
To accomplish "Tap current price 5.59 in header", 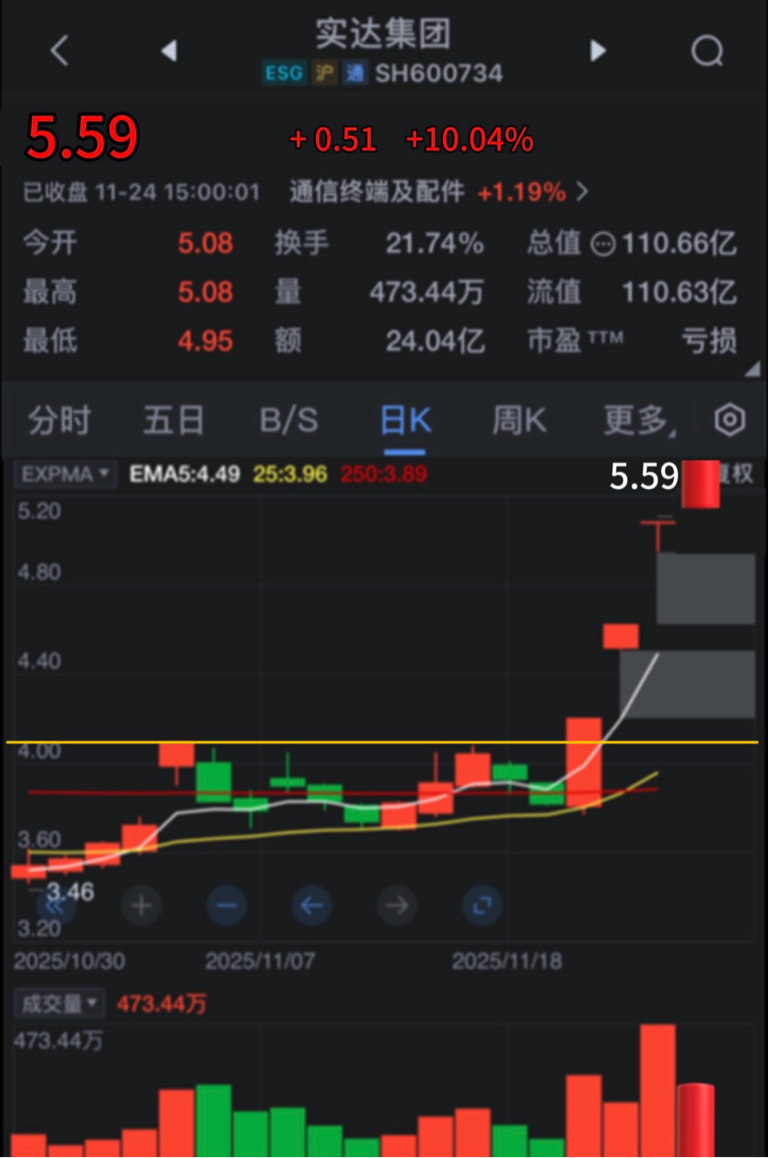I will pyautogui.click(x=82, y=137).
